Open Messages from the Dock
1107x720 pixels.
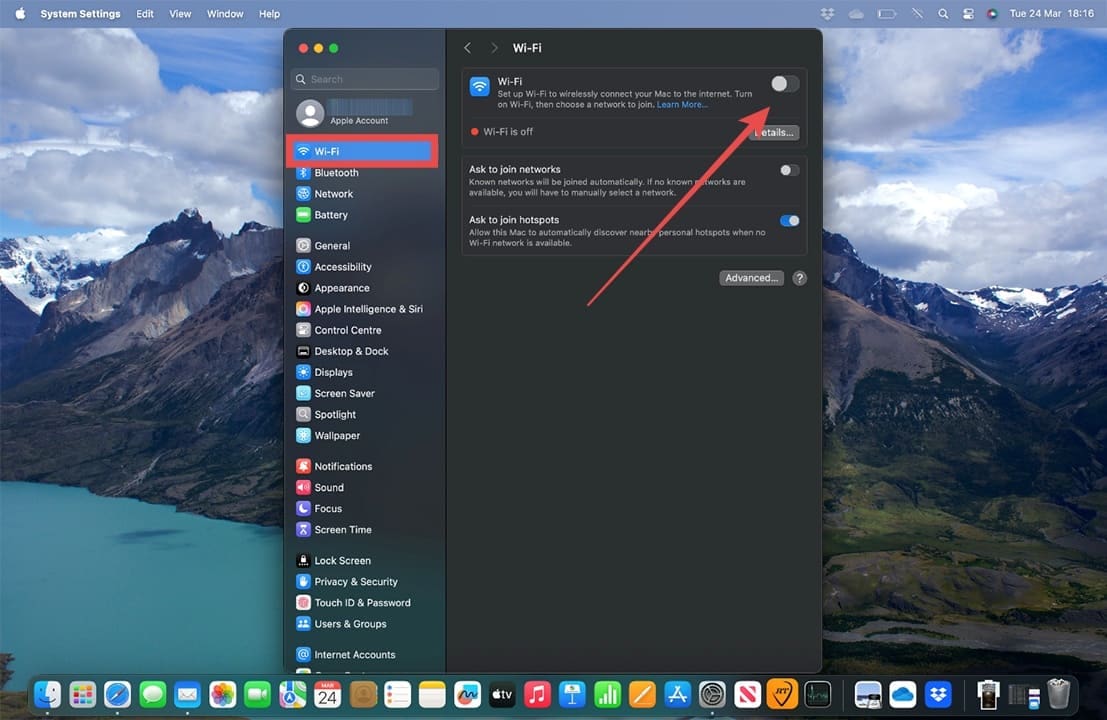[152, 695]
